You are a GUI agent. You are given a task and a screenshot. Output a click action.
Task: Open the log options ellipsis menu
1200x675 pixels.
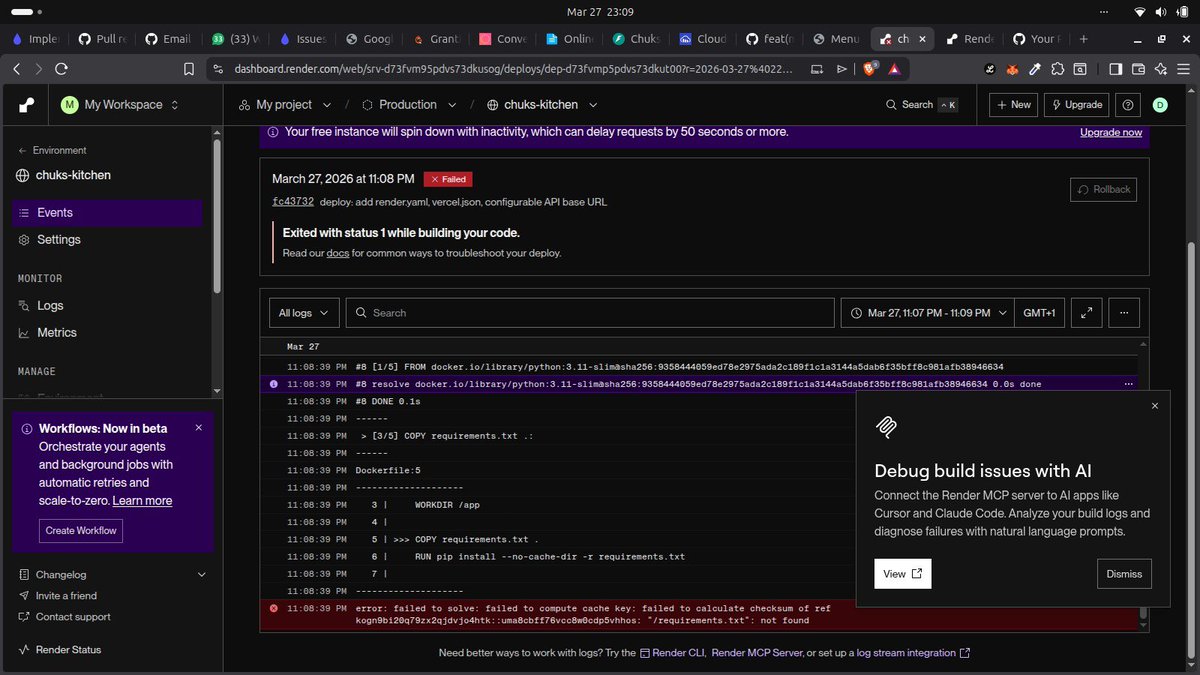click(x=1124, y=313)
